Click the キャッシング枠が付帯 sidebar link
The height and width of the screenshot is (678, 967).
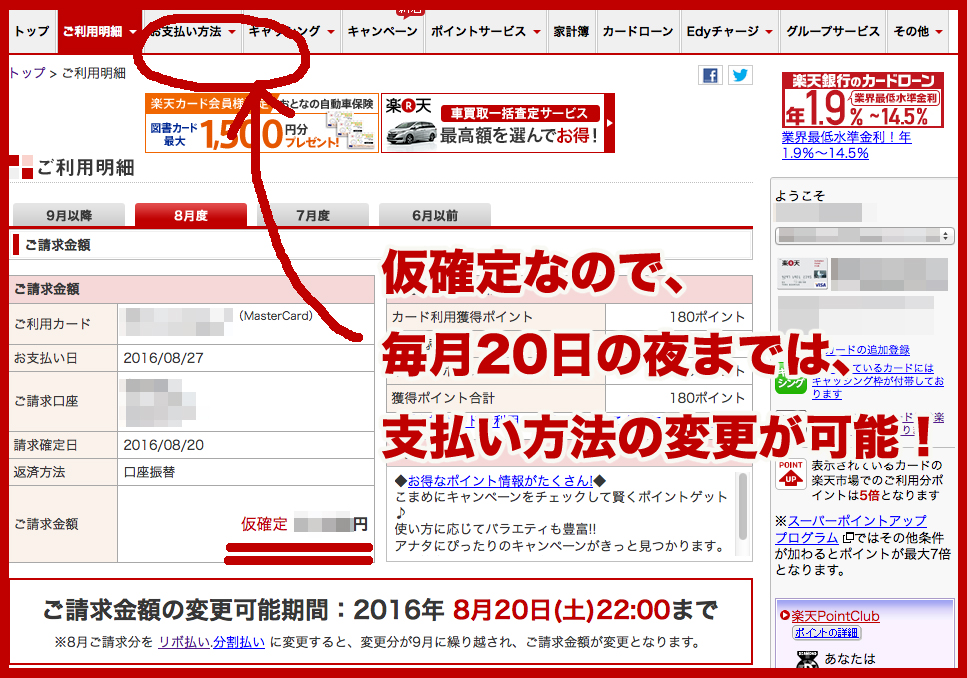(x=878, y=381)
